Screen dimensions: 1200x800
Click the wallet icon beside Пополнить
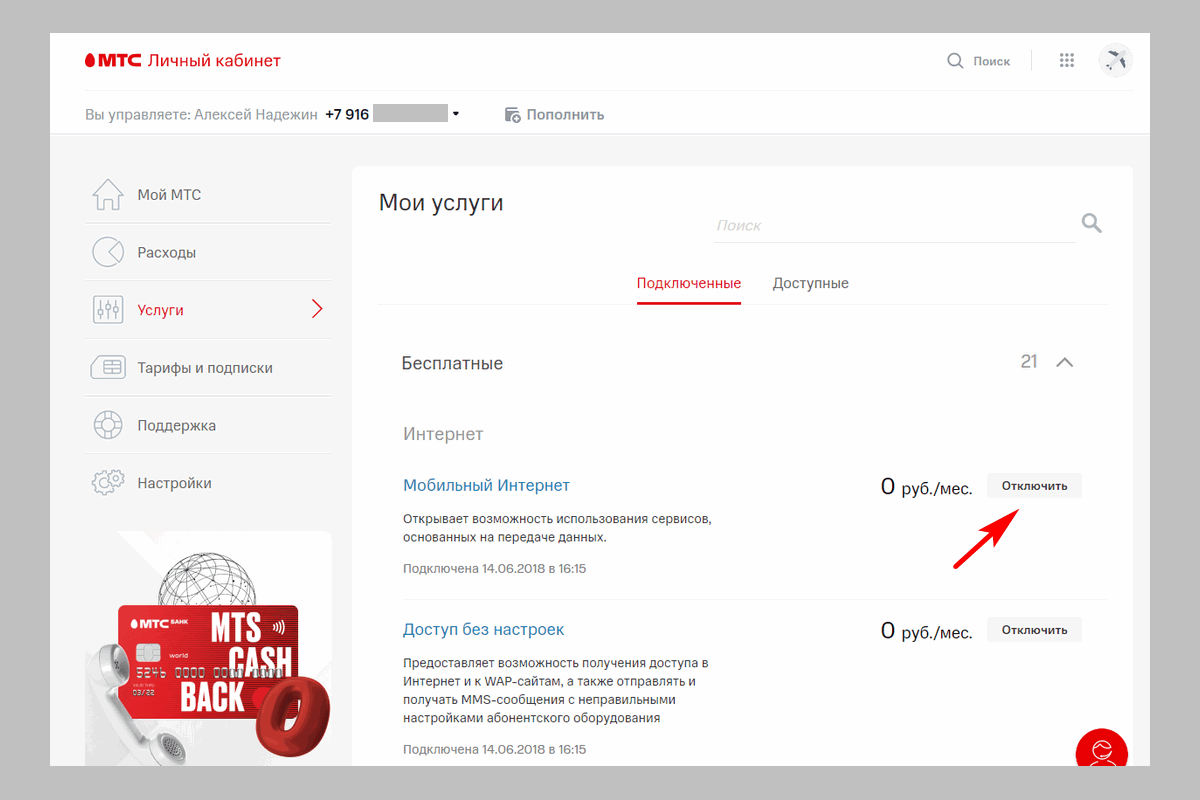(512, 115)
